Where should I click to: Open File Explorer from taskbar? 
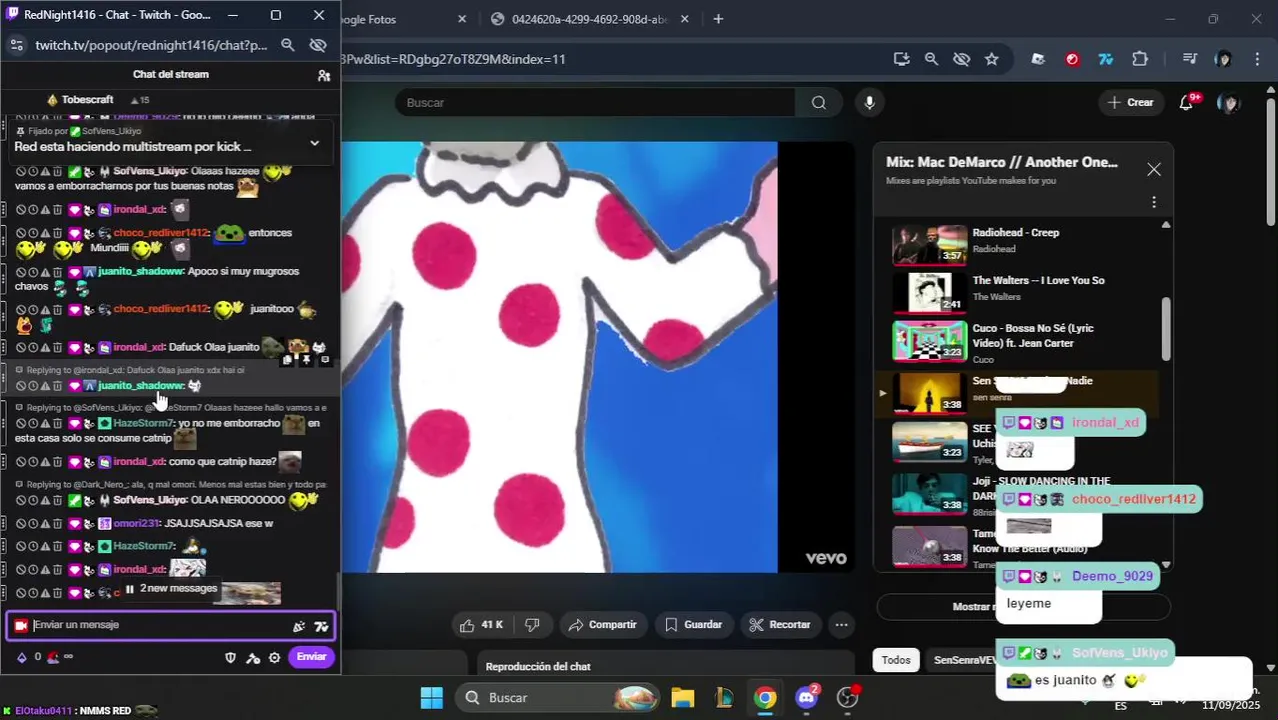tap(682, 697)
